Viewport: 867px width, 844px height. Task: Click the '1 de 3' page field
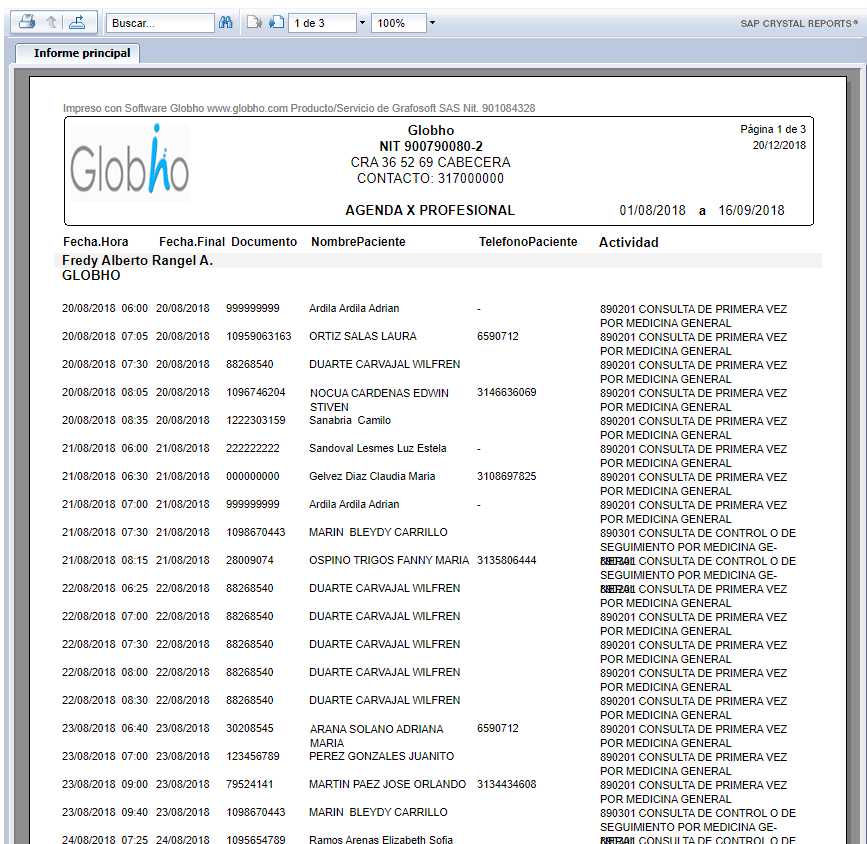pyautogui.click(x=321, y=23)
